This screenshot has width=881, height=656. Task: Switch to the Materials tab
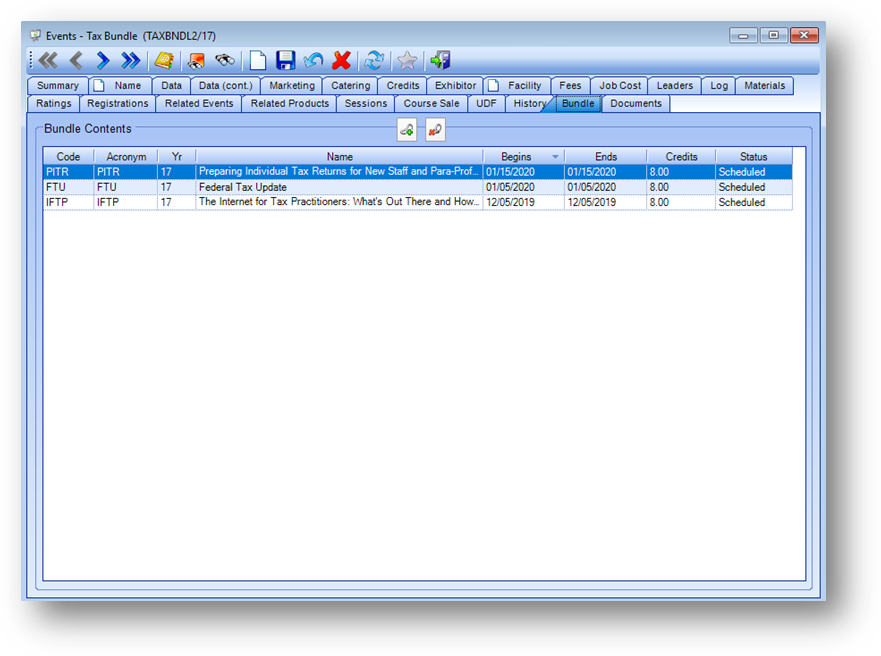[765, 85]
